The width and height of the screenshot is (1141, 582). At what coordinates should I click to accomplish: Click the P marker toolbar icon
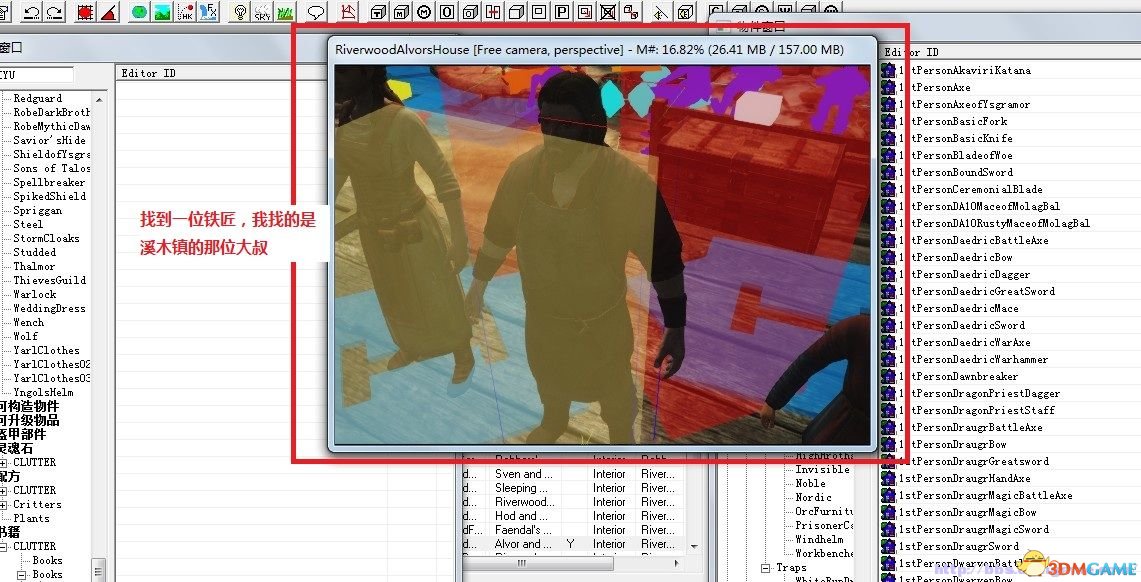pos(562,12)
